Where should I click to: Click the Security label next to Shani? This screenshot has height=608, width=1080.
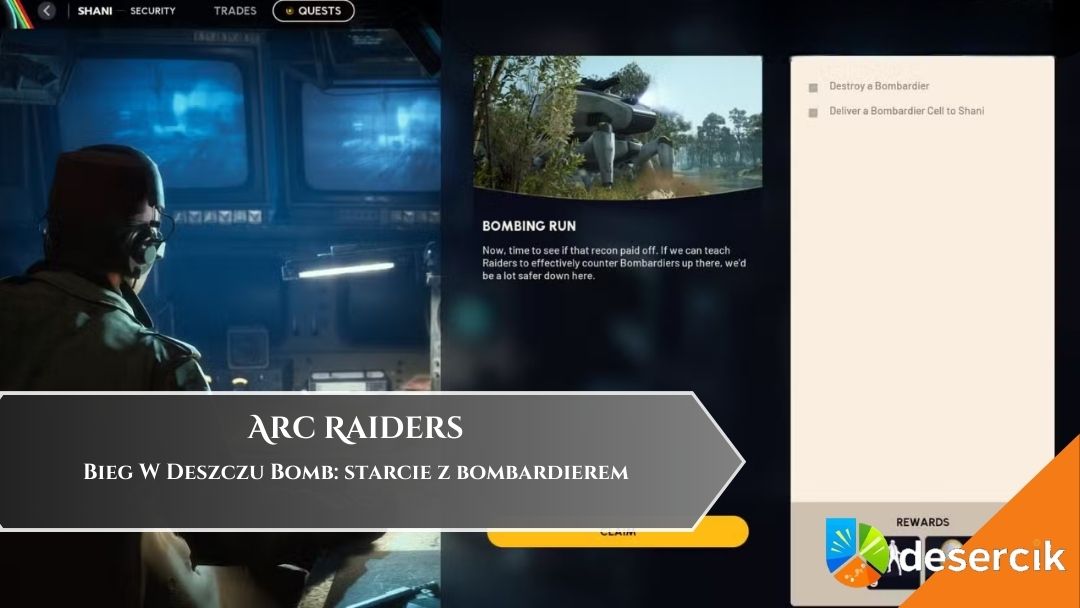coord(152,11)
